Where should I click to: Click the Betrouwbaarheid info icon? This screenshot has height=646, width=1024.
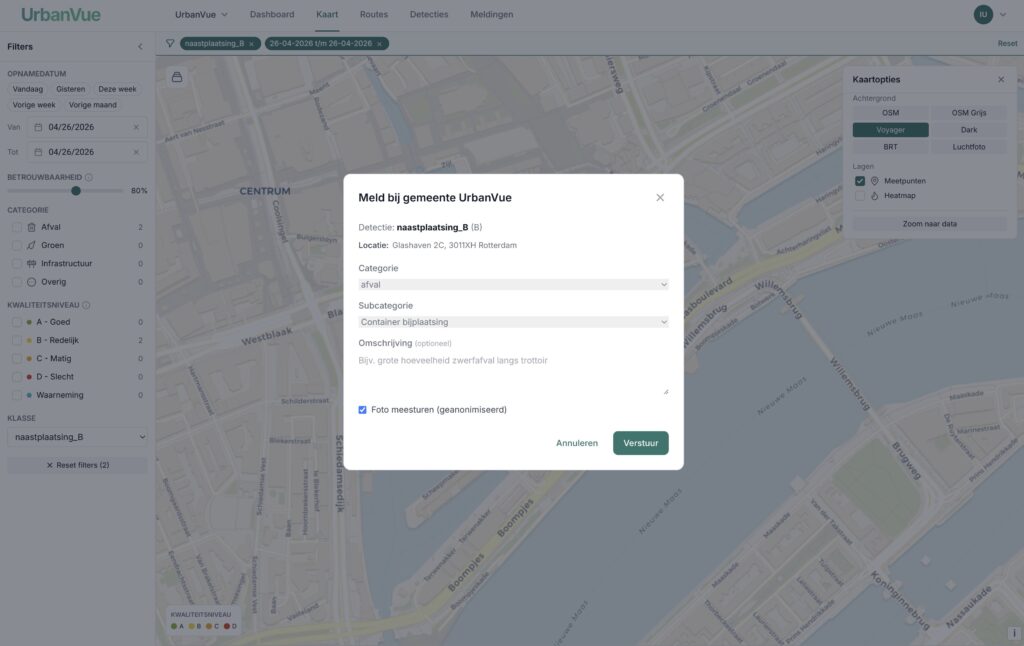coord(89,177)
